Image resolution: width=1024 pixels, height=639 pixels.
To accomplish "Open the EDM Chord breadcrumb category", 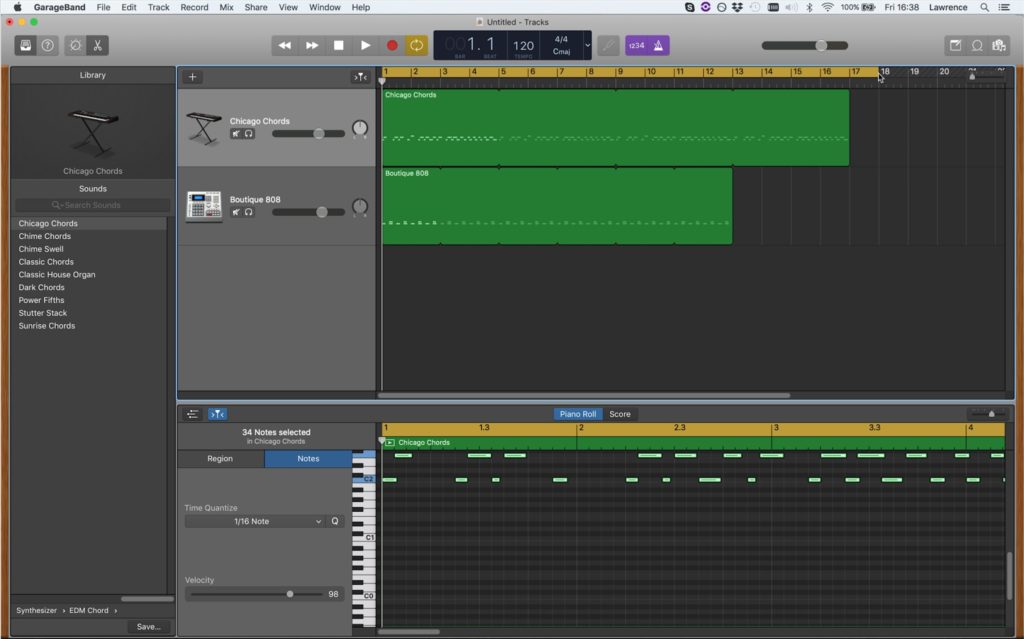I will [89, 610].
